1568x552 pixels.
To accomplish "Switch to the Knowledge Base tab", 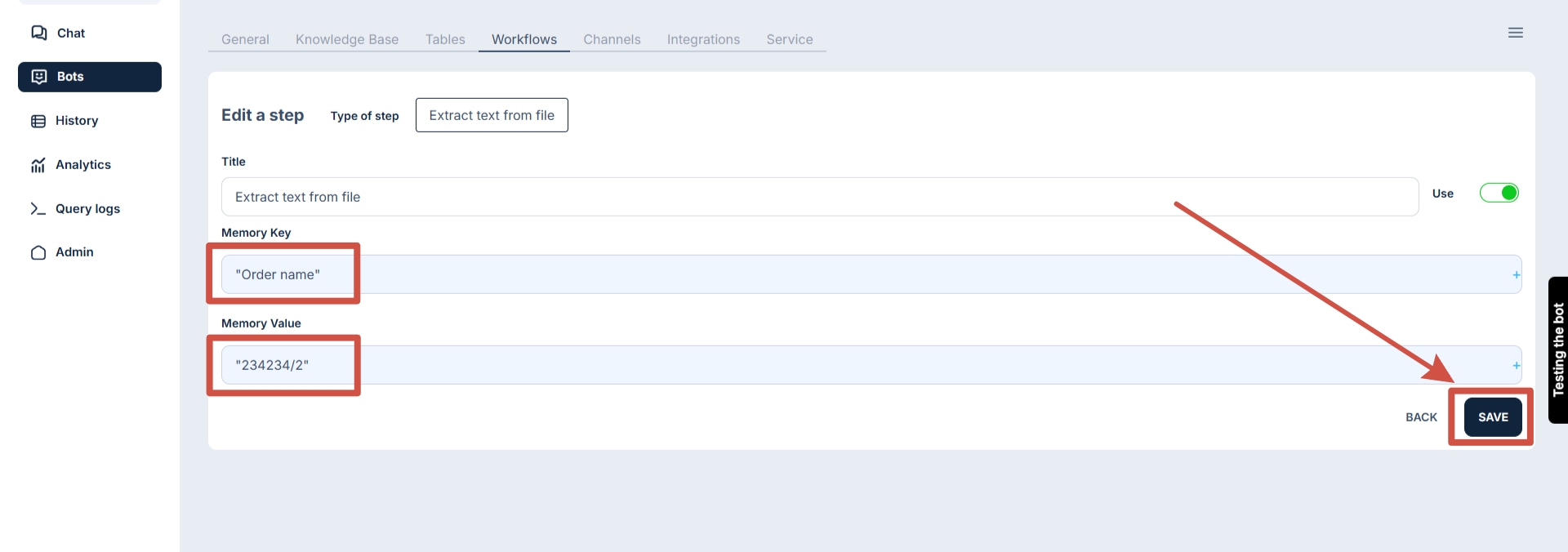I will click(347, 39).
